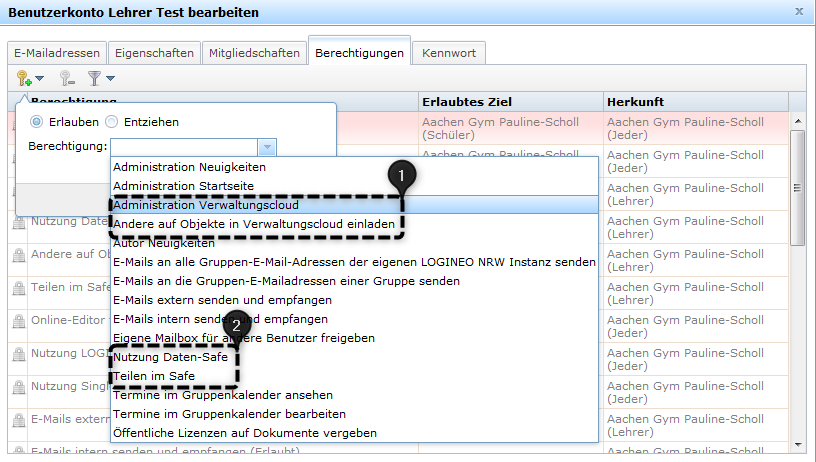Switch to the Mitgliedschaften tab
The image size is (816, 462).
click(x=254, y=53)
